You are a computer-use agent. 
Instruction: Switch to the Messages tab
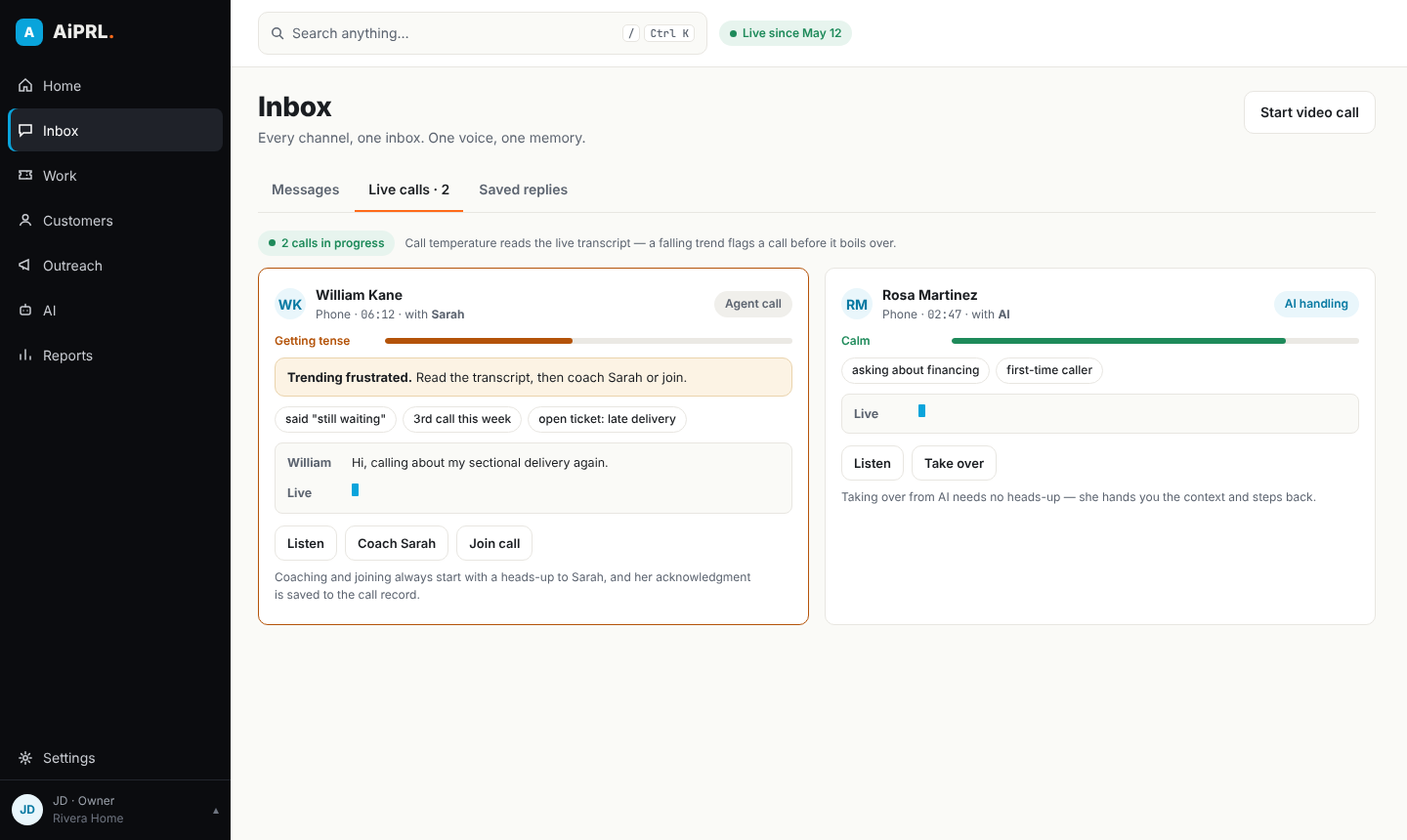tap(306, 189)
